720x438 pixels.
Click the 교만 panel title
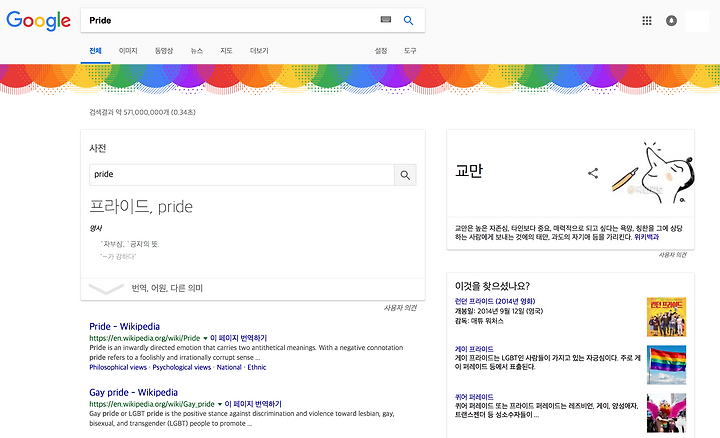tap(469, 171)
